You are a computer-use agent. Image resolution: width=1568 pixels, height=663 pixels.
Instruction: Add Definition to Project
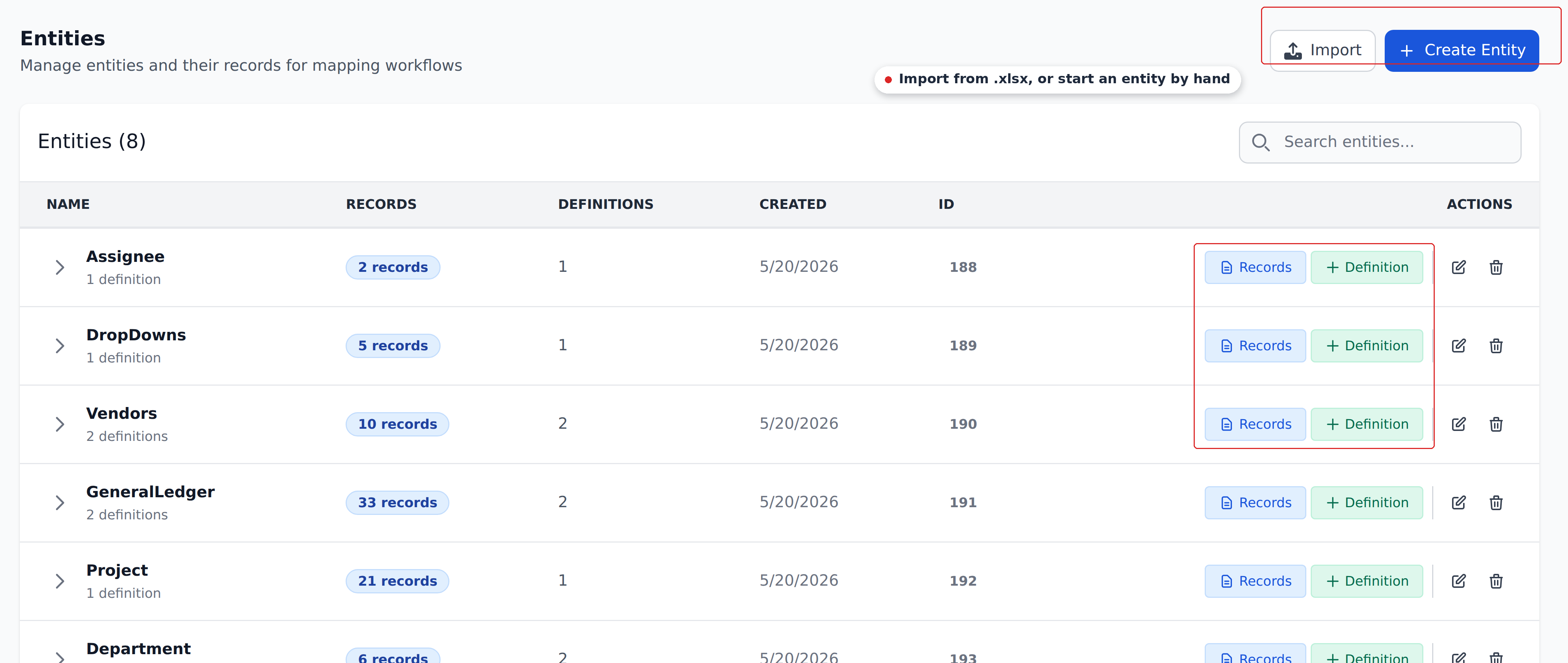1367,581
